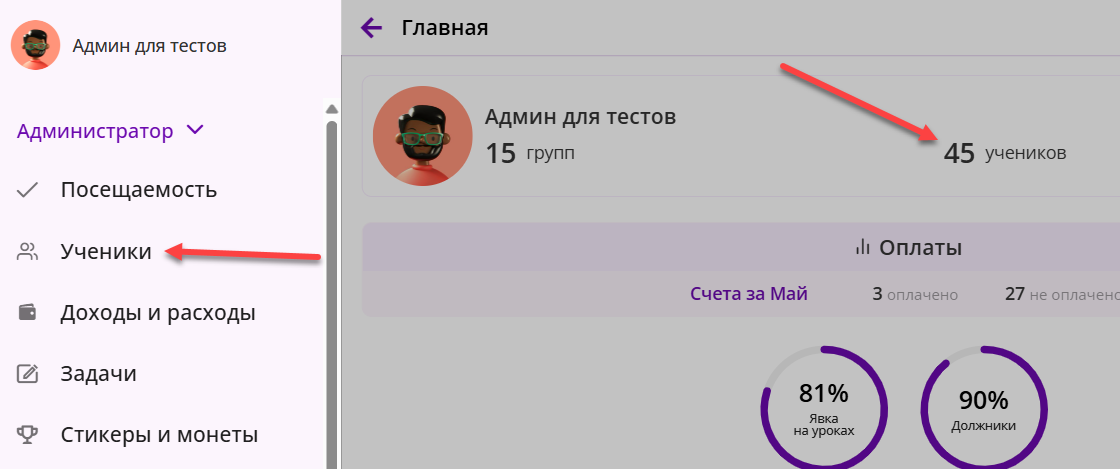This screenshot has width=1120, height=469.
Task: Click the 90% Должники progress ring
Action: 984,408
